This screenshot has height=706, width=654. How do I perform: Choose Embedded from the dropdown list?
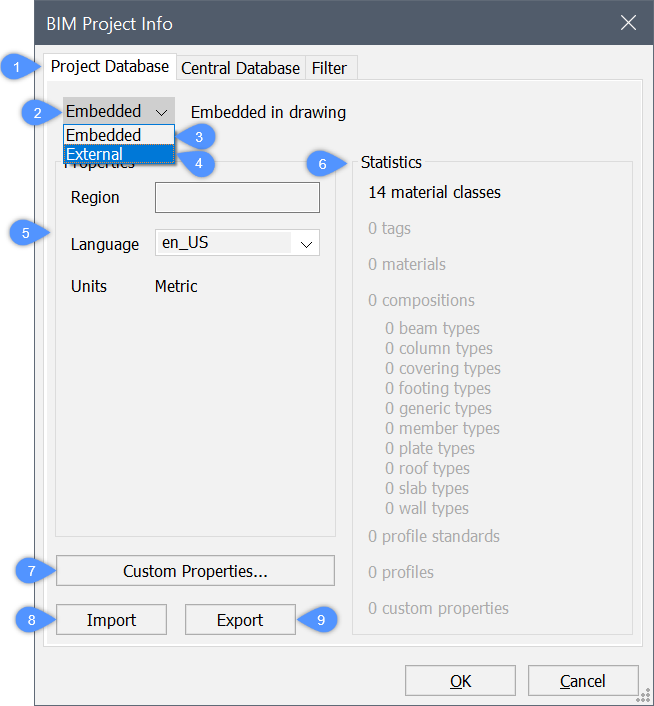(x=118, y=135)
